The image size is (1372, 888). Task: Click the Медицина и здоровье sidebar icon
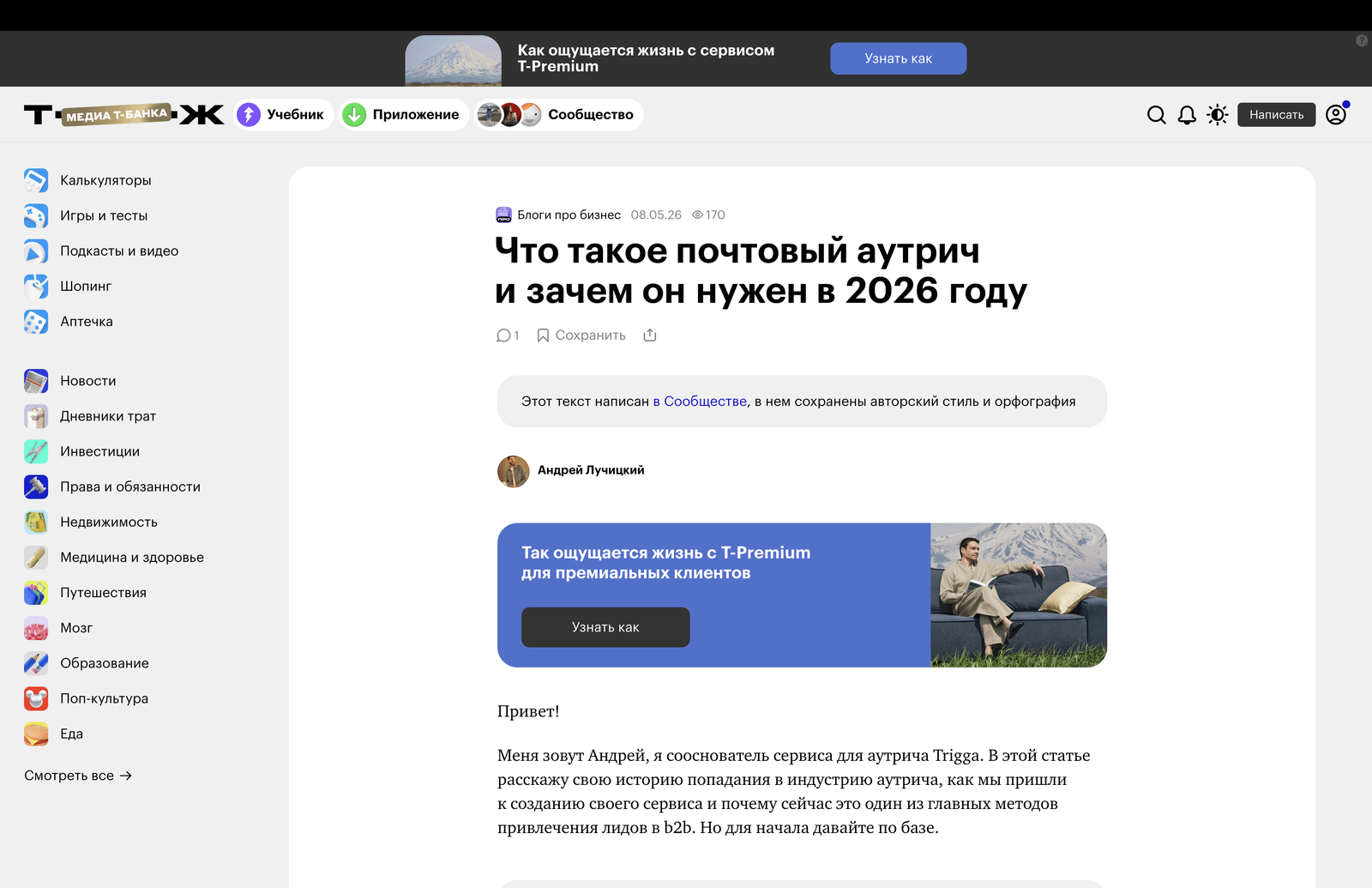[36, 557]
